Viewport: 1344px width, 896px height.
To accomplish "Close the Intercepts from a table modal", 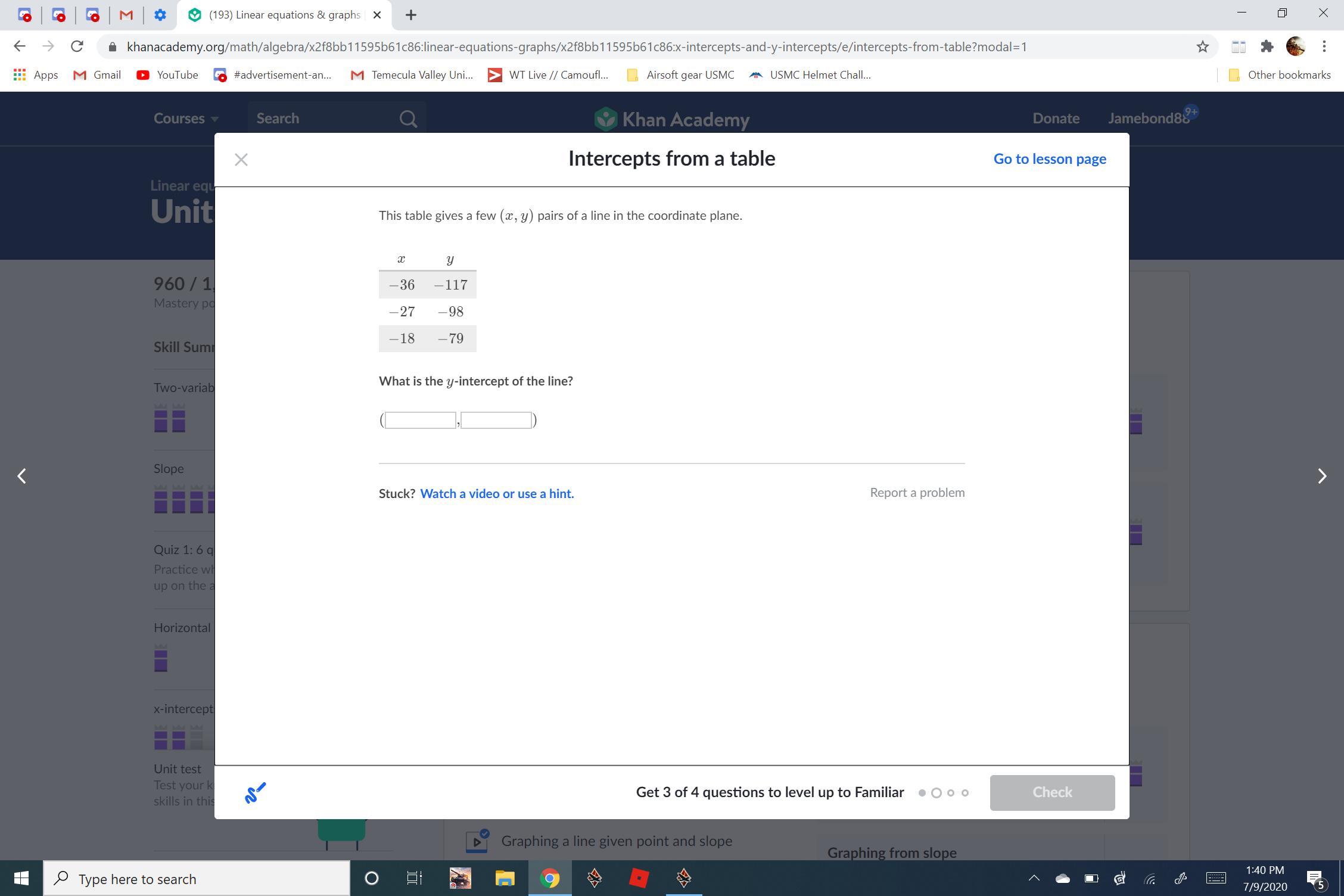I will [241, 160].
